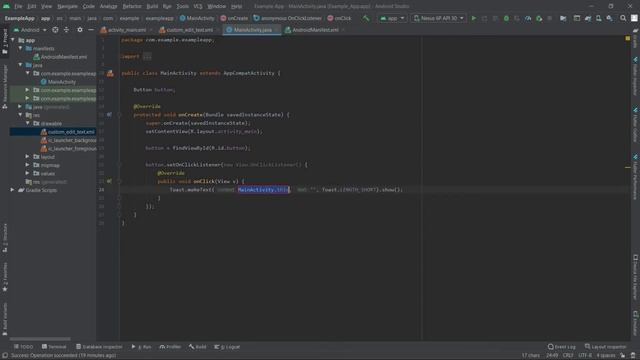Open Project panel settings gear icon
The width and height of the screenshot is (640, 360).
point(80,30)
